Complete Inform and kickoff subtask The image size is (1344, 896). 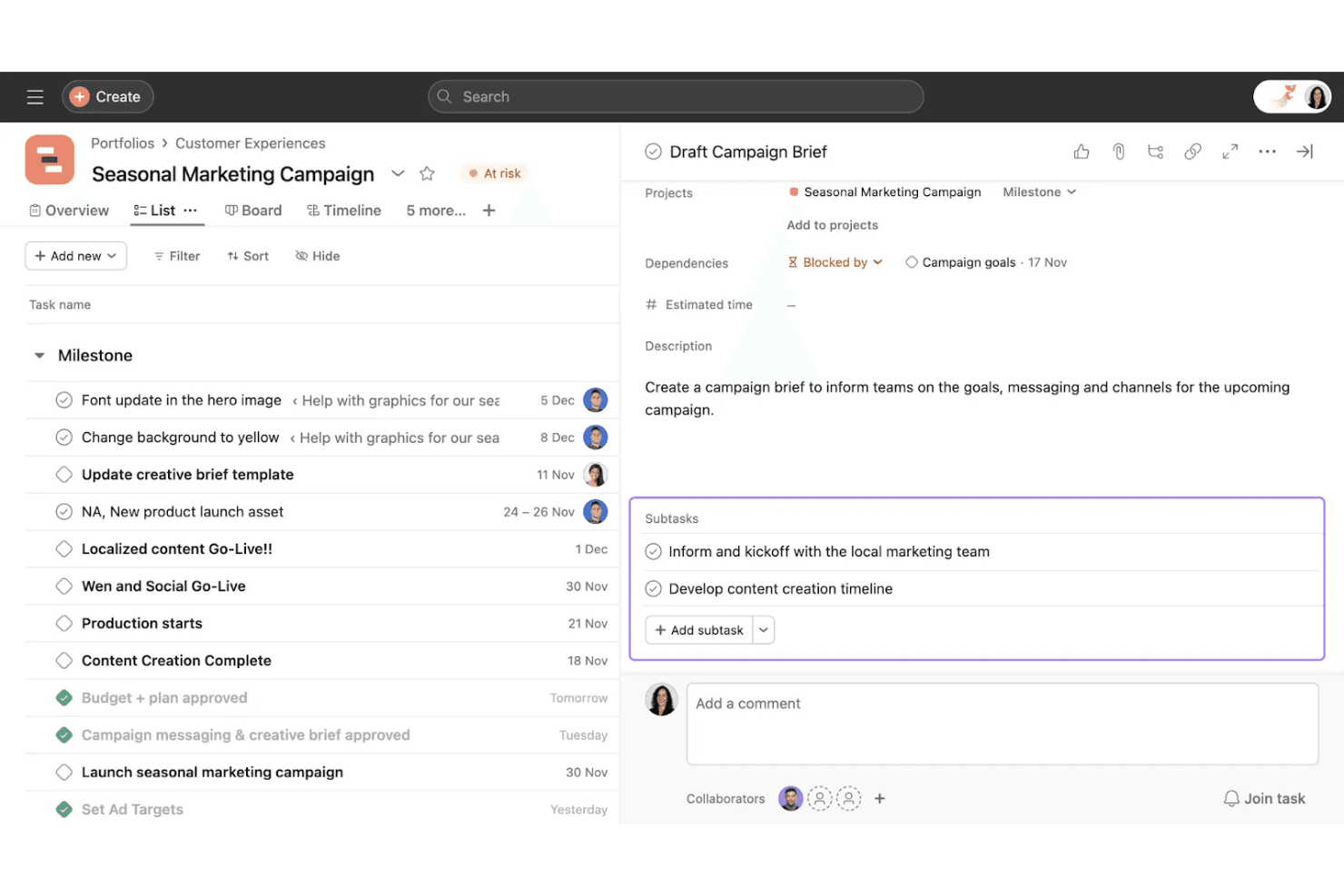pos(653,552)
